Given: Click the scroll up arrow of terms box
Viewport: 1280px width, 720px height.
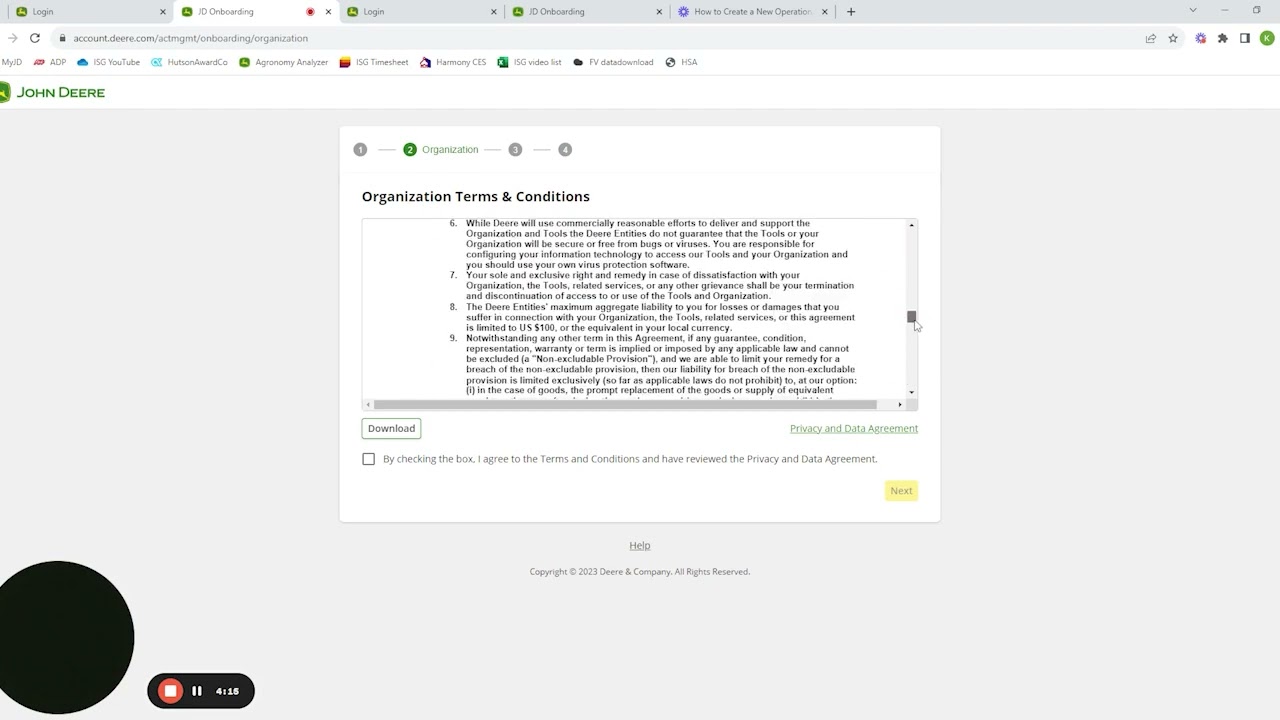Looking at the screenshot, I should click(x=911, y=225).
